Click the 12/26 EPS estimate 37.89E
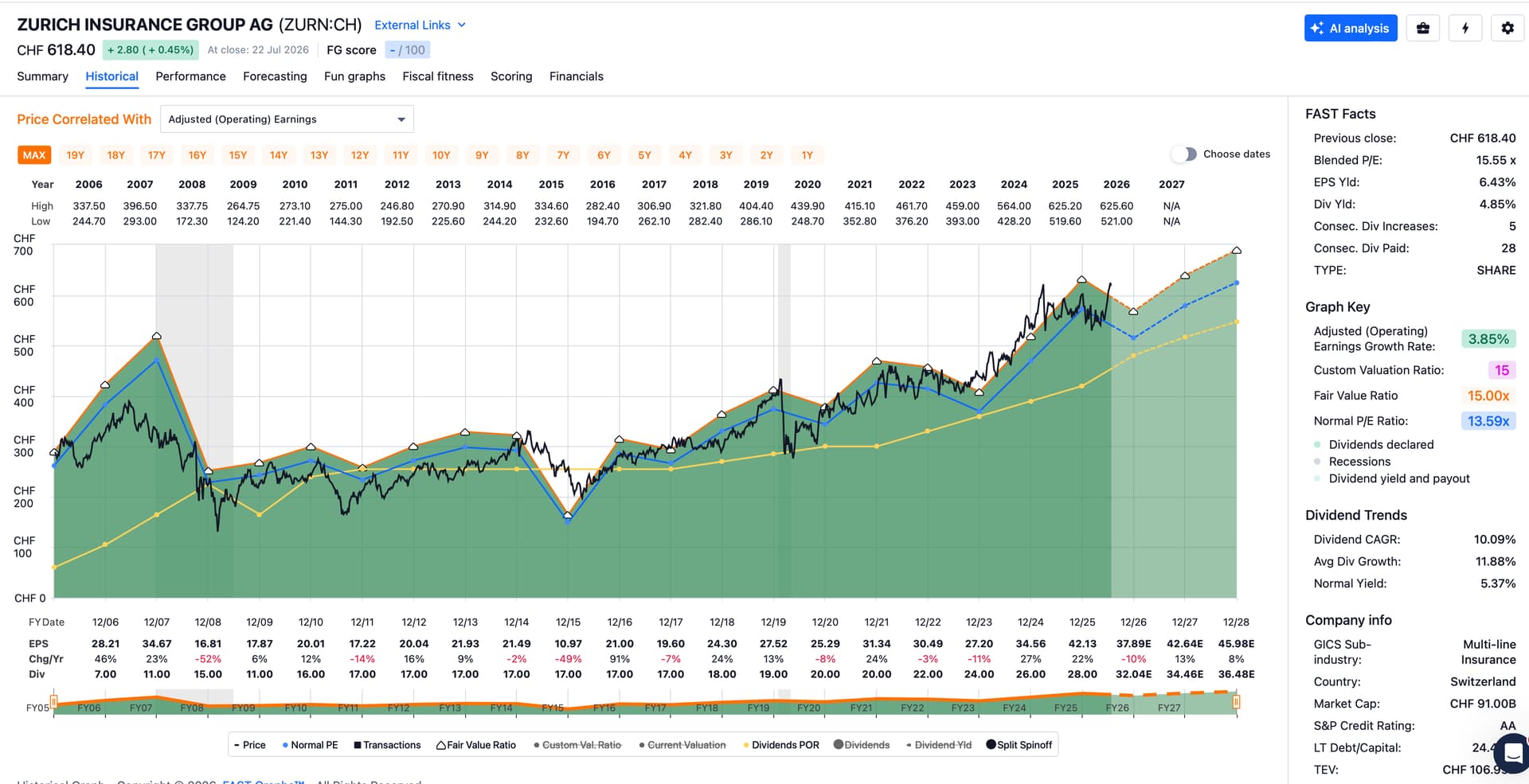 pos(1133,644)
